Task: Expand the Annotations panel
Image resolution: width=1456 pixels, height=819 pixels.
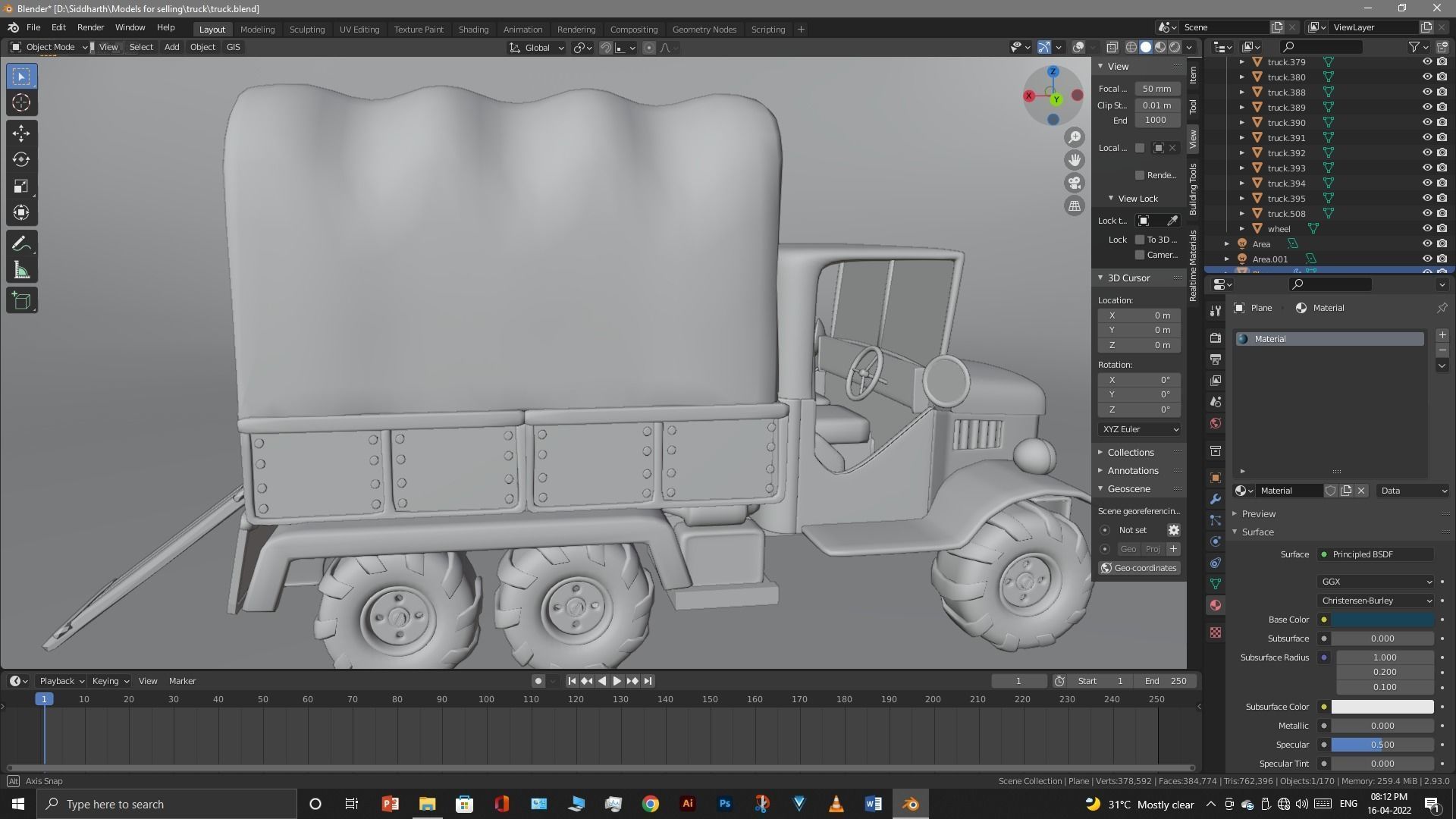Action: (1133, 471)
